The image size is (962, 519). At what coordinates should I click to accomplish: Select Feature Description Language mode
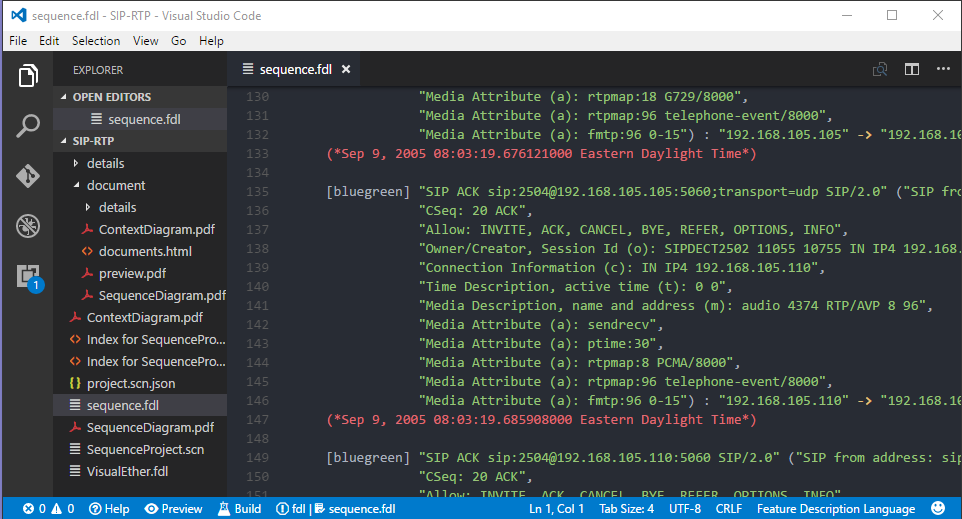point(836,509)
